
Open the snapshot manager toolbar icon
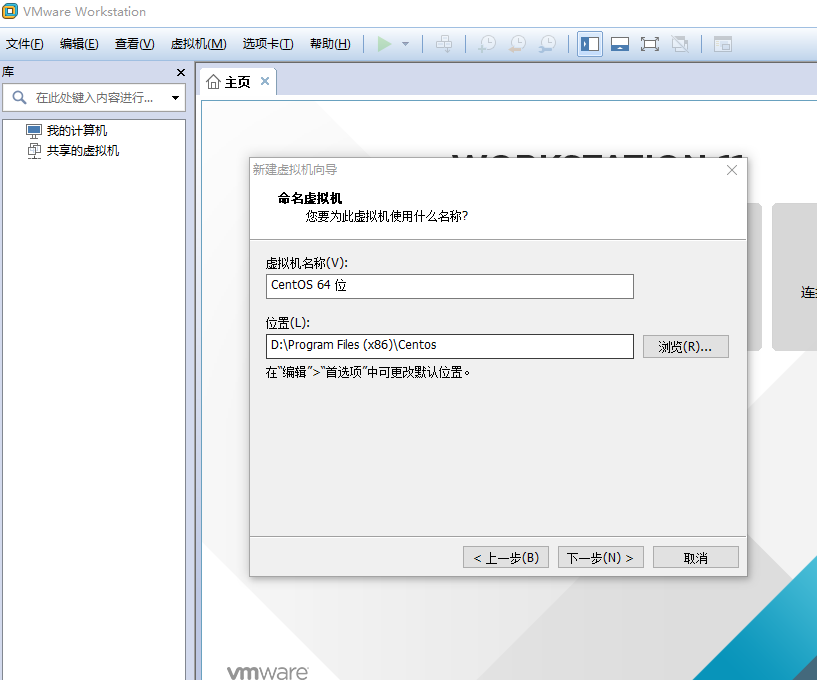[x=548, y=44]
